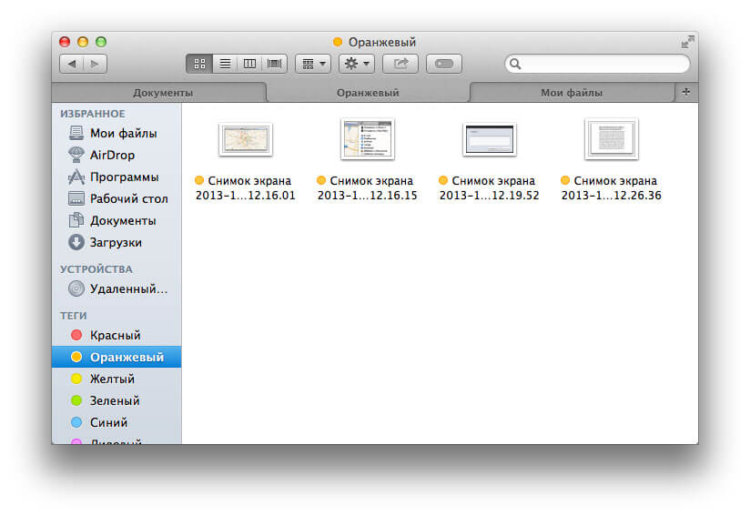The width and height of the screenshot is (750, 516).
Task: Select screenshot thumbnail ending 12.16.01
Action: point(245,139)
